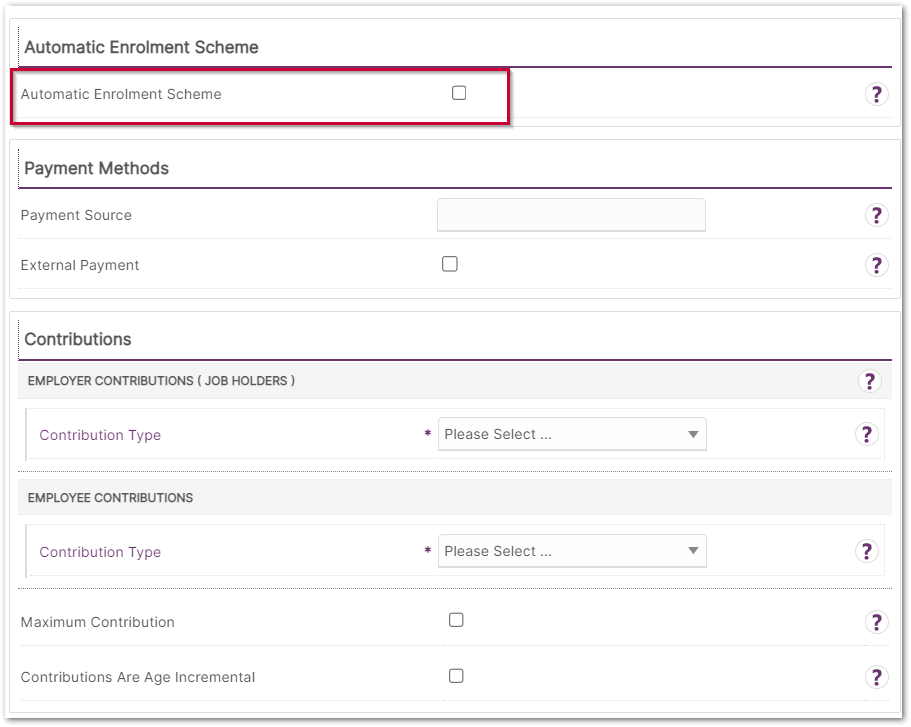
Task: Click the Contribution Type label under Employer Contributions
Action: point(100,435)
